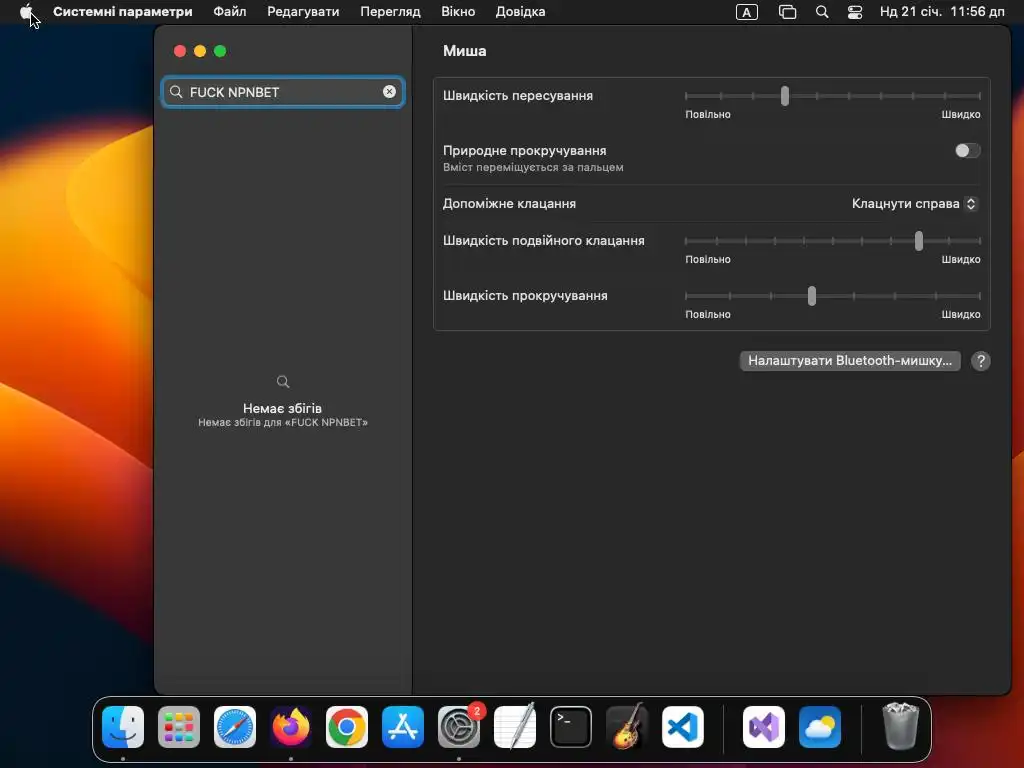Open Launchpad from the Dock
The height and width of the screenshot is (768, 1024).
click(179, 727)
